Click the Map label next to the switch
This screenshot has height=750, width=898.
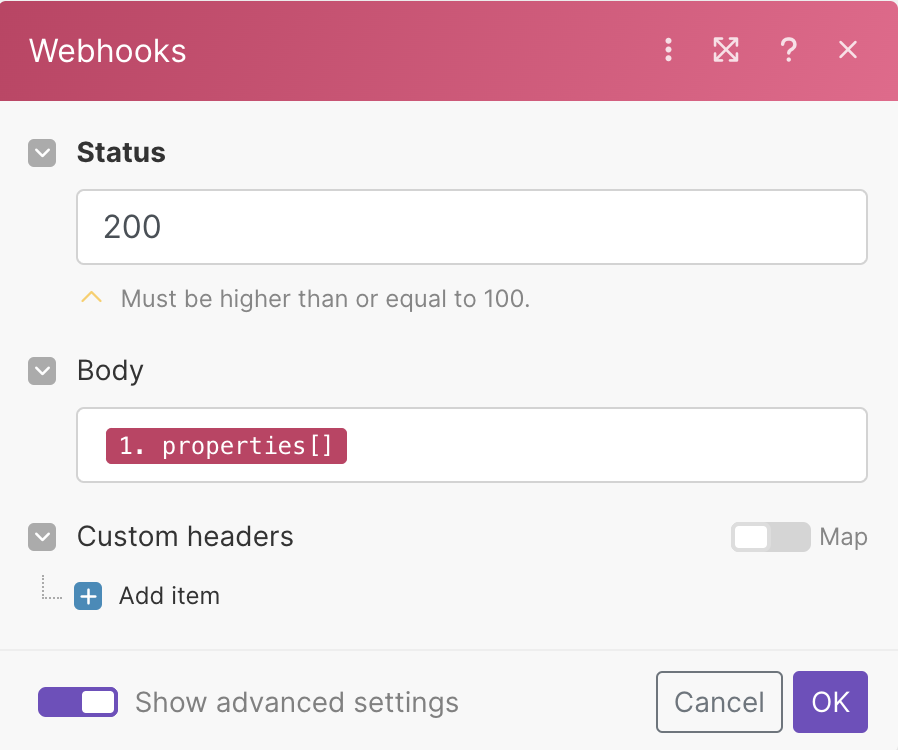(843, 537)
